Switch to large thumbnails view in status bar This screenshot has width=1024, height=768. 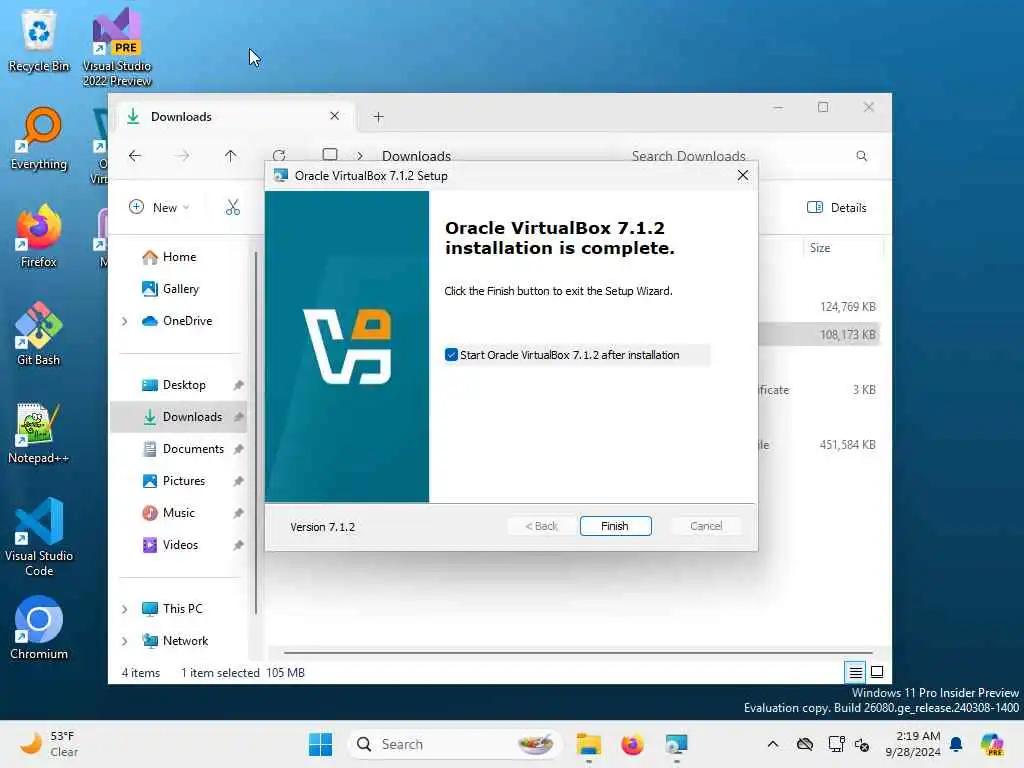pos(877,671)
